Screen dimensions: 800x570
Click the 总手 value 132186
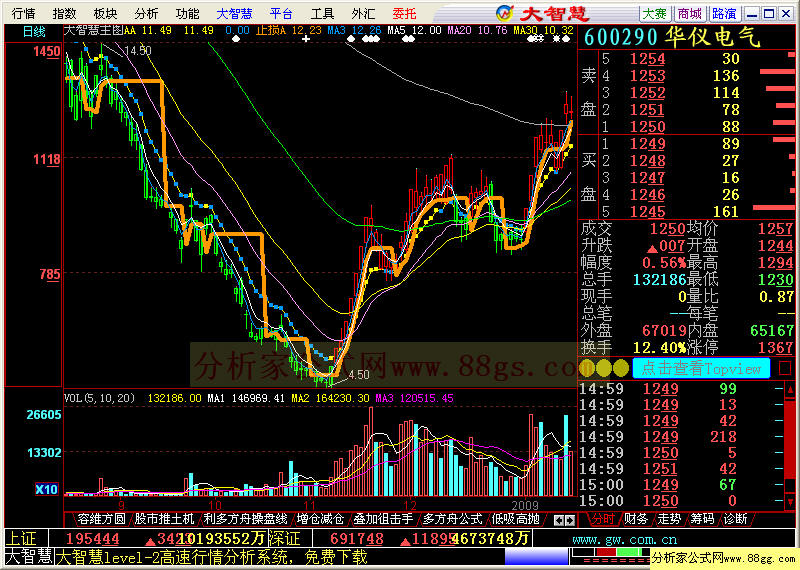(659, 280)
